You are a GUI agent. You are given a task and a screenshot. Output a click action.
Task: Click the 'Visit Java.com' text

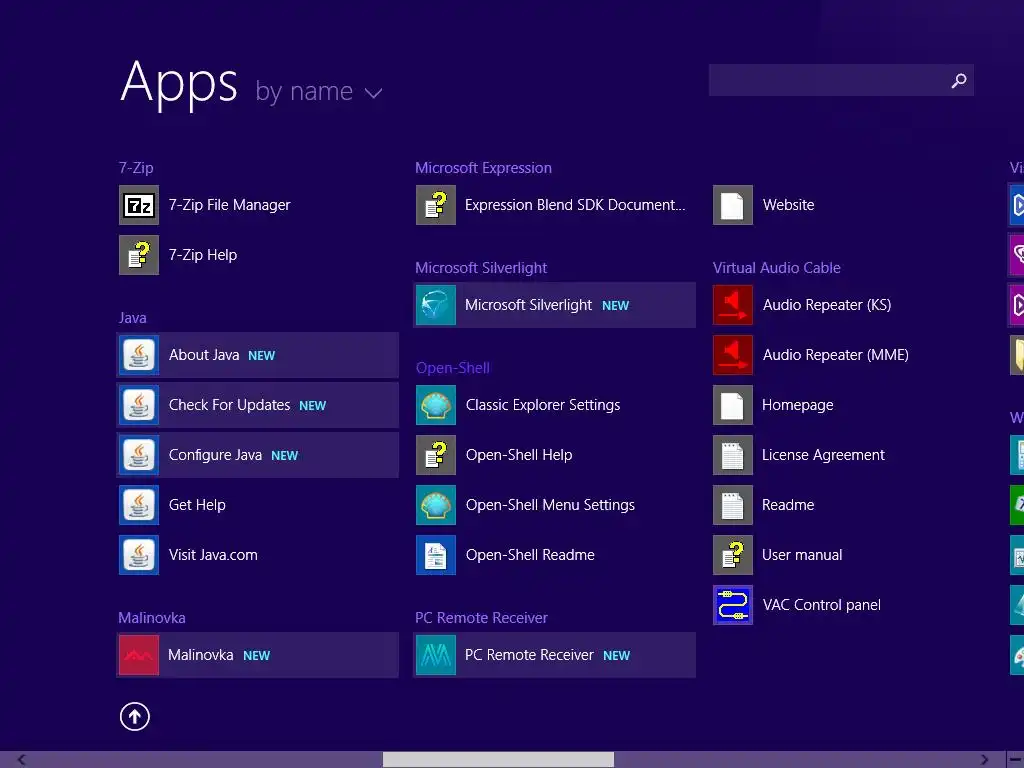[x=213, y=555]
